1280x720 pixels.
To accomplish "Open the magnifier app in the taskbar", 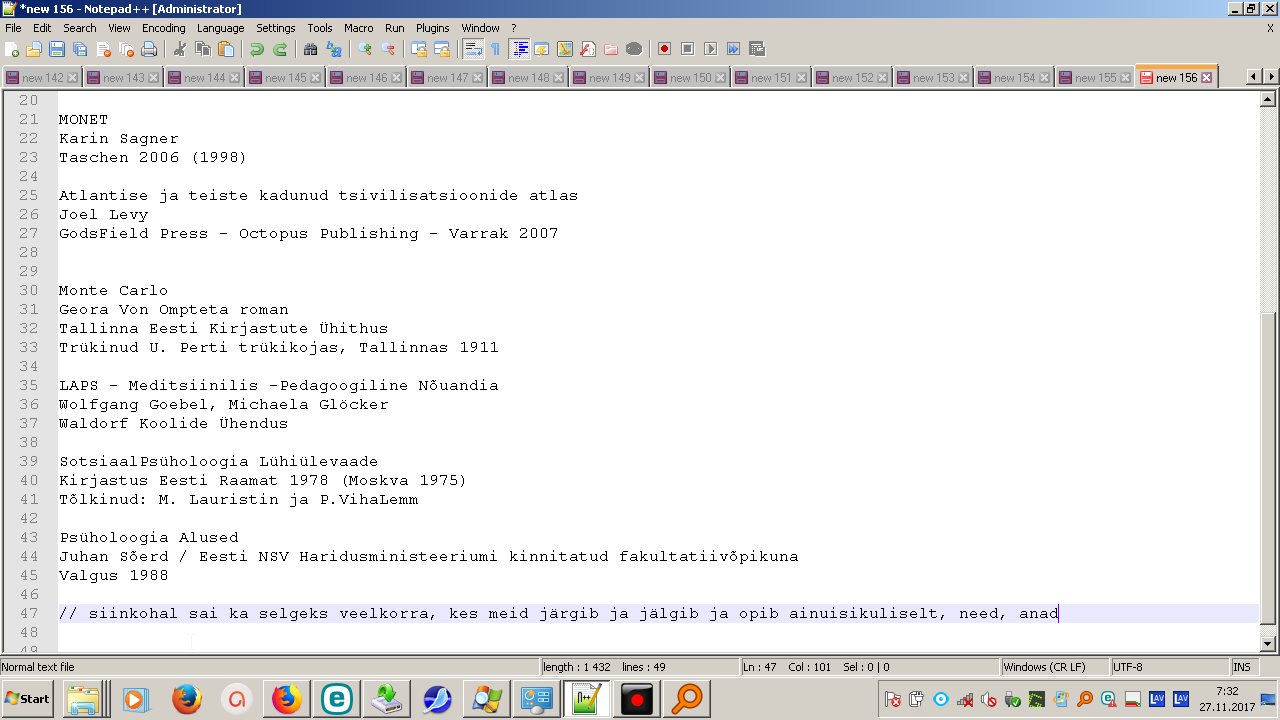I will [688, 699].
